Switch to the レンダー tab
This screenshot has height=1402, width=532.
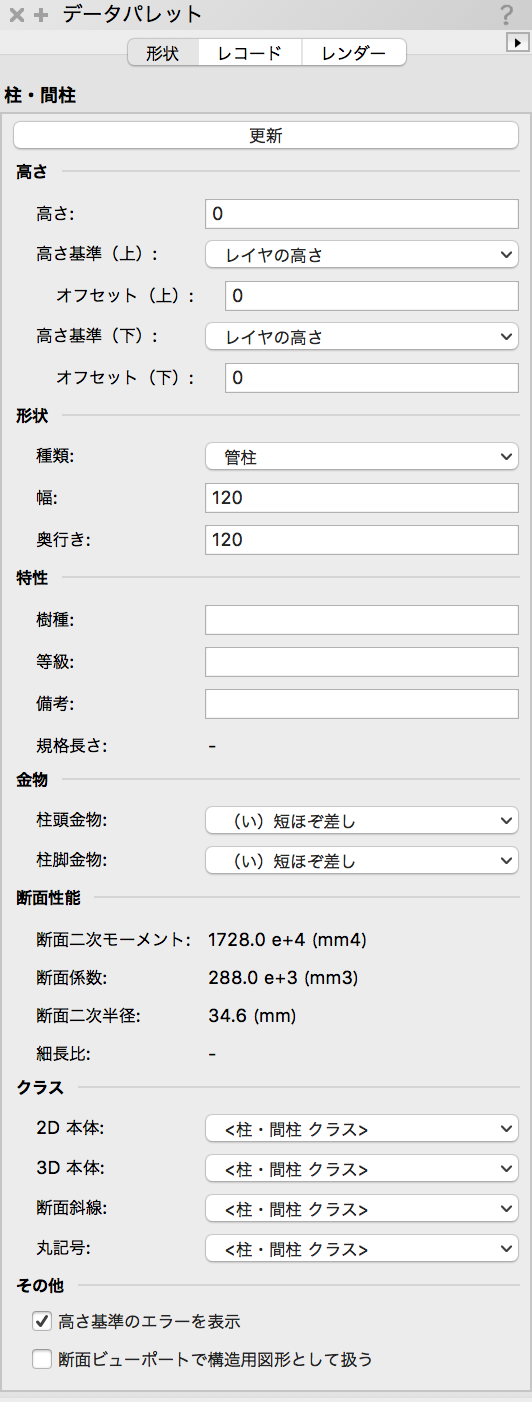click(354, 53)
